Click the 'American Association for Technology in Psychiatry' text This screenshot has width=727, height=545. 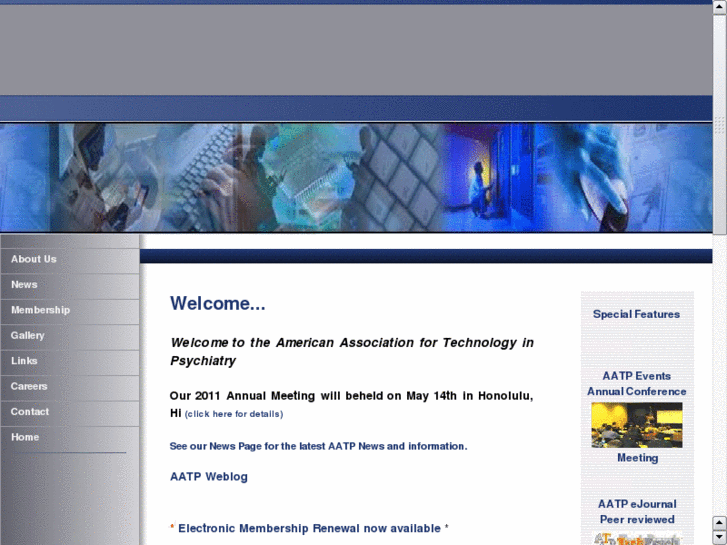(x=351, y=352)
